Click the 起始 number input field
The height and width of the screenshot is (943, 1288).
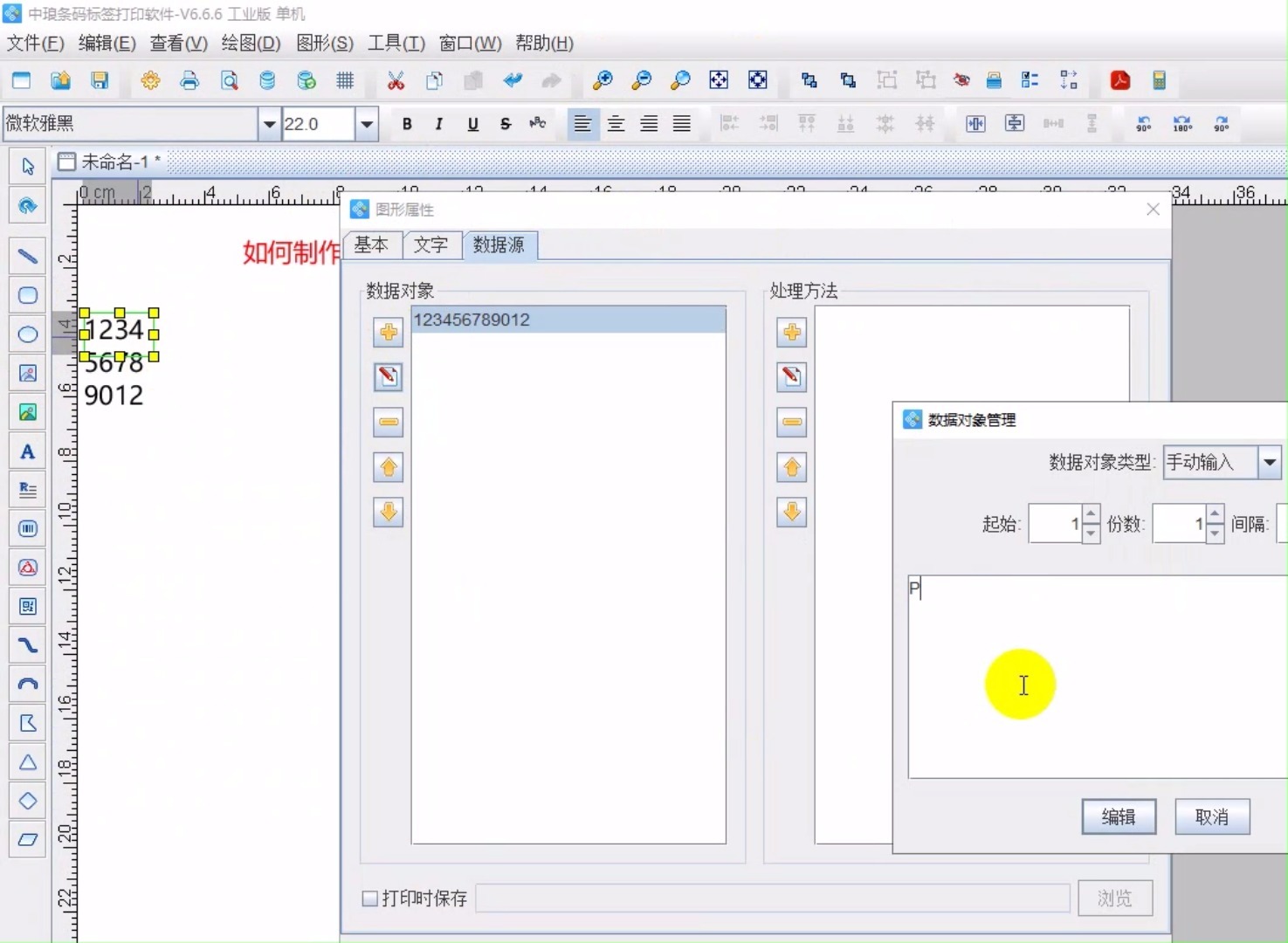pos(1056,524)
